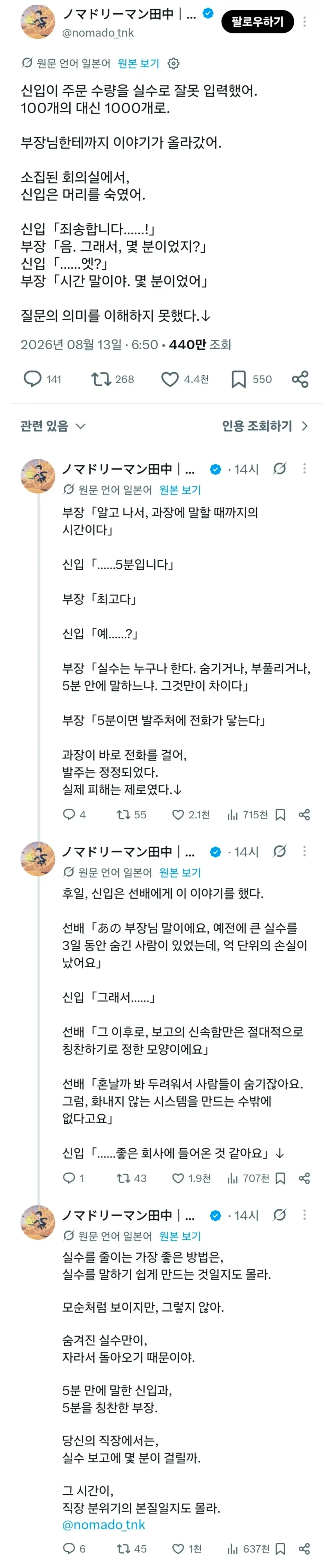Open 인용 조회하기 quotes view
Image resolution: width=332 pixels, height=1568 pixels.
tap(266, 426)
